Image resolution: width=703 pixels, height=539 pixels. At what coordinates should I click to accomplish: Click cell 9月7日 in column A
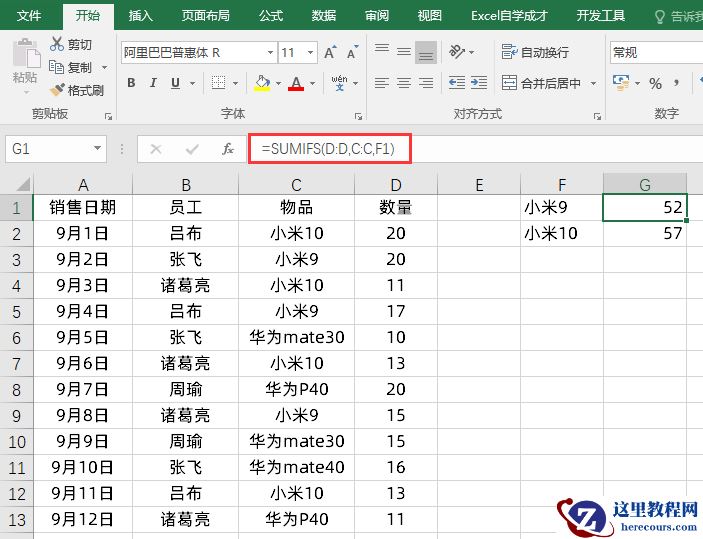click(82, 389)
